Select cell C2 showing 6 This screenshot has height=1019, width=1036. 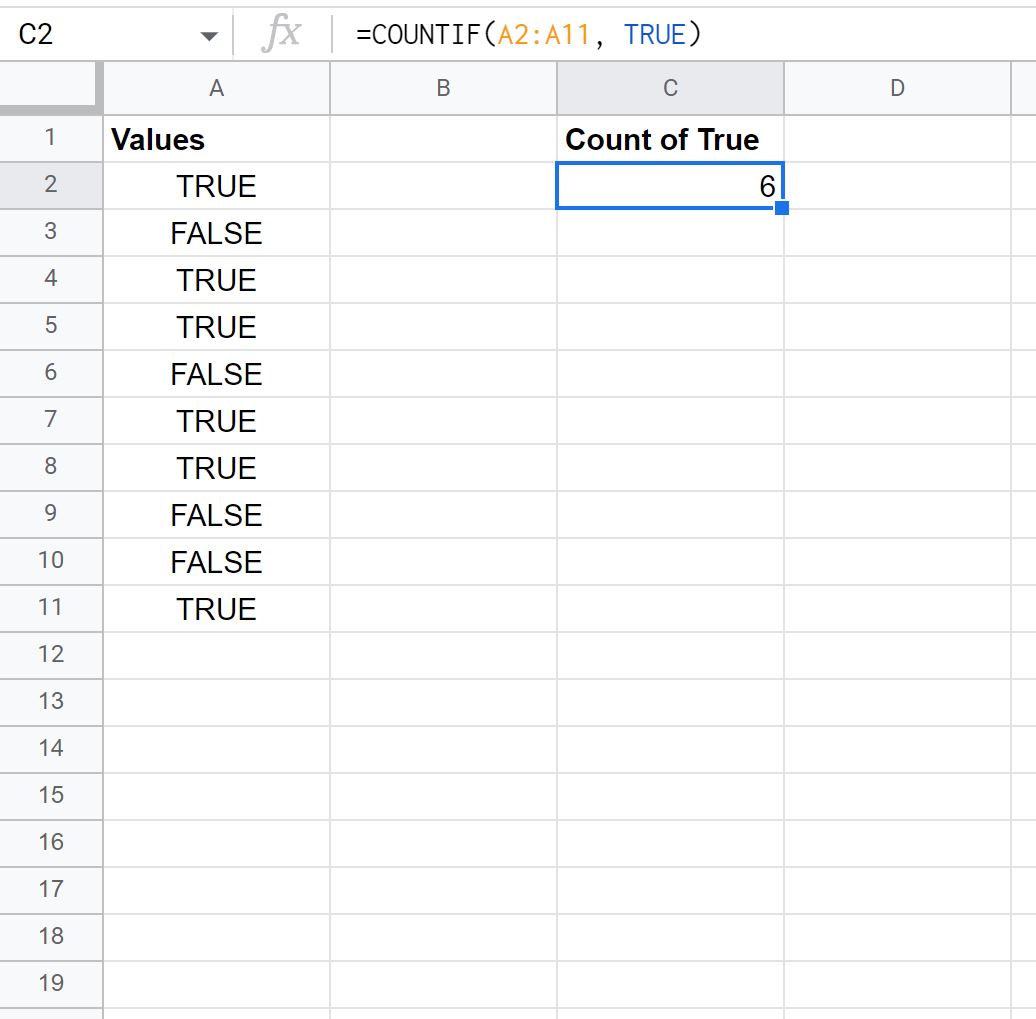670,186
